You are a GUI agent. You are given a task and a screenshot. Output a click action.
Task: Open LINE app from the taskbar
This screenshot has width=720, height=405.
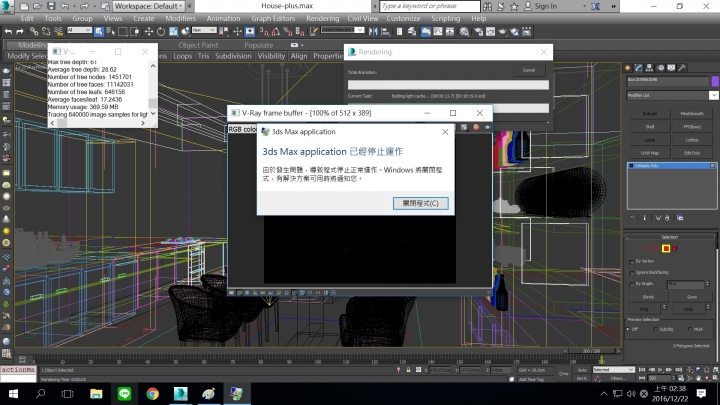[x=124, y=394]
